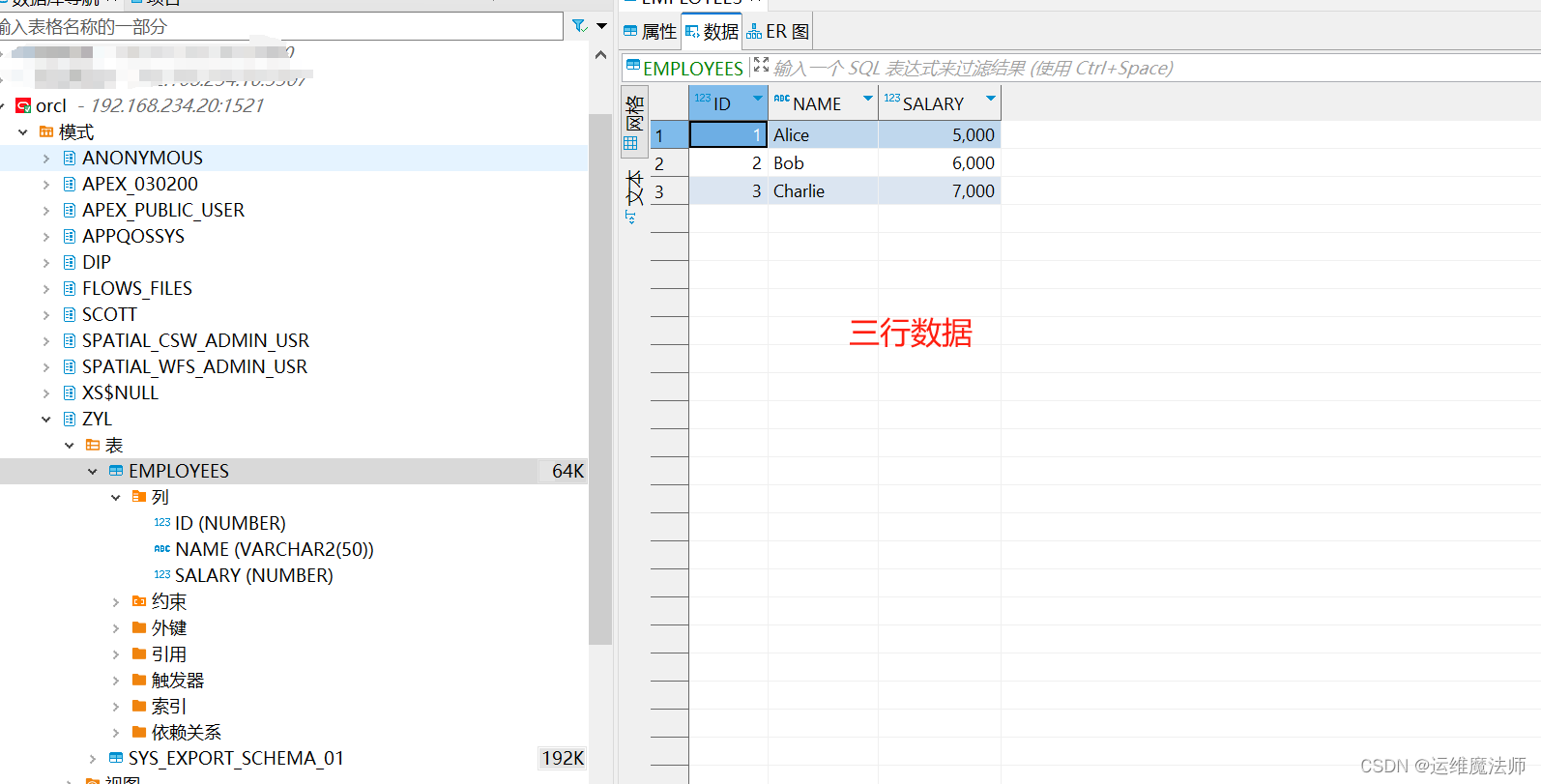This screenshot has height=784, width=1541.
Task: Switch to the ER 图 tab
Action: coord(778,31)
